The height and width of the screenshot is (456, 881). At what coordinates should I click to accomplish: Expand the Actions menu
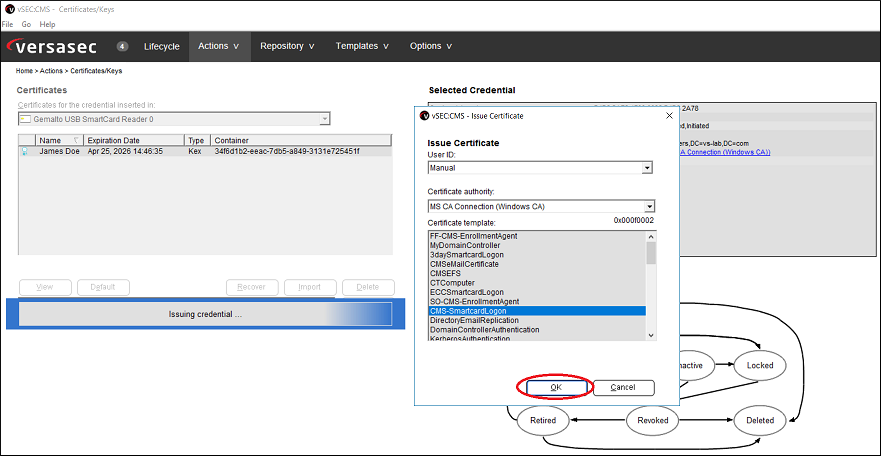coord(219,46)
